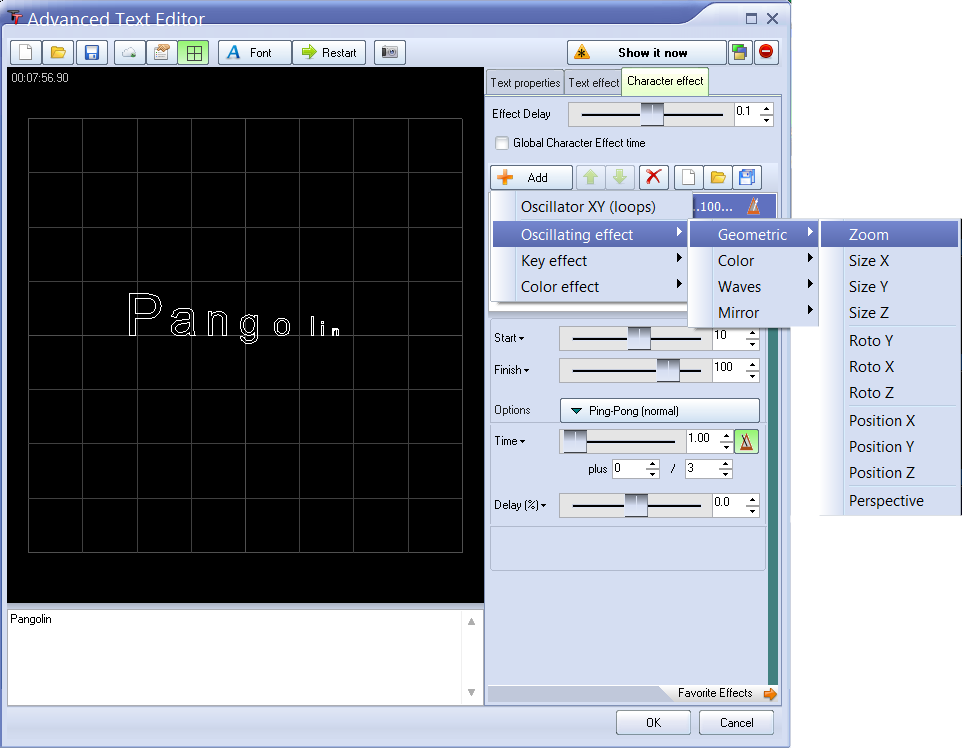Select the Character effect tab
The image size is (962, 748).
pos(665,81)
